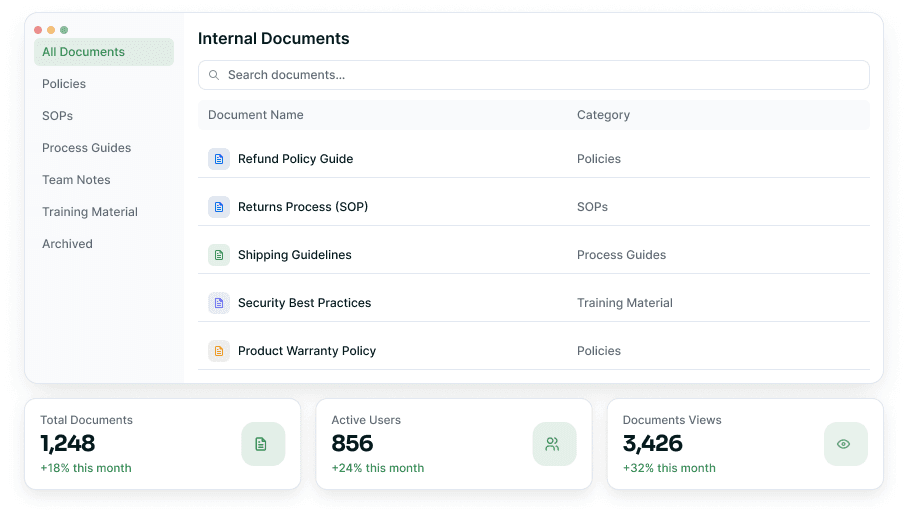Open the Refund Policy Guide document

pyautogui.click(x=295, y=159)
